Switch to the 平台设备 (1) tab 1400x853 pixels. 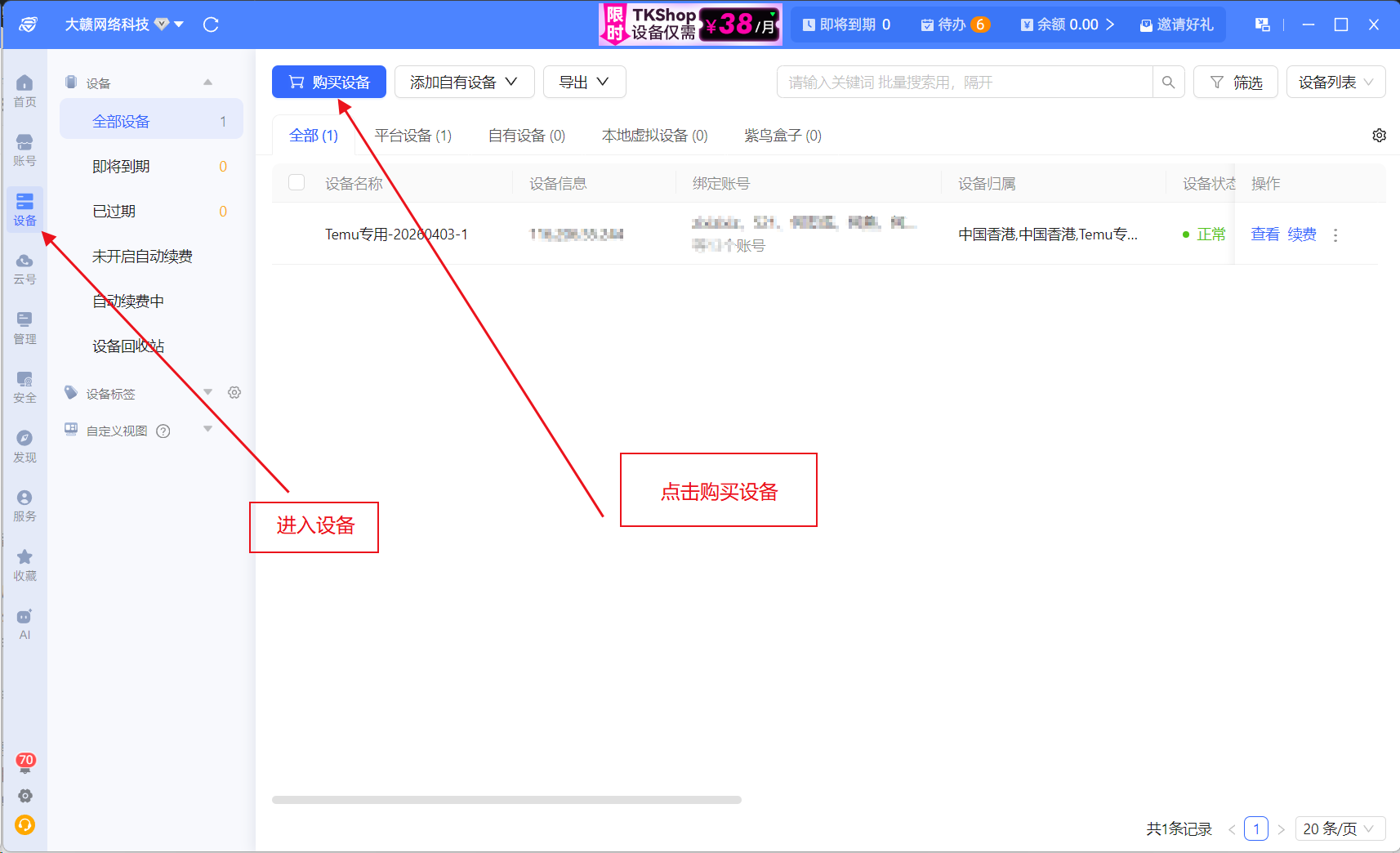(x=412, y=136)
